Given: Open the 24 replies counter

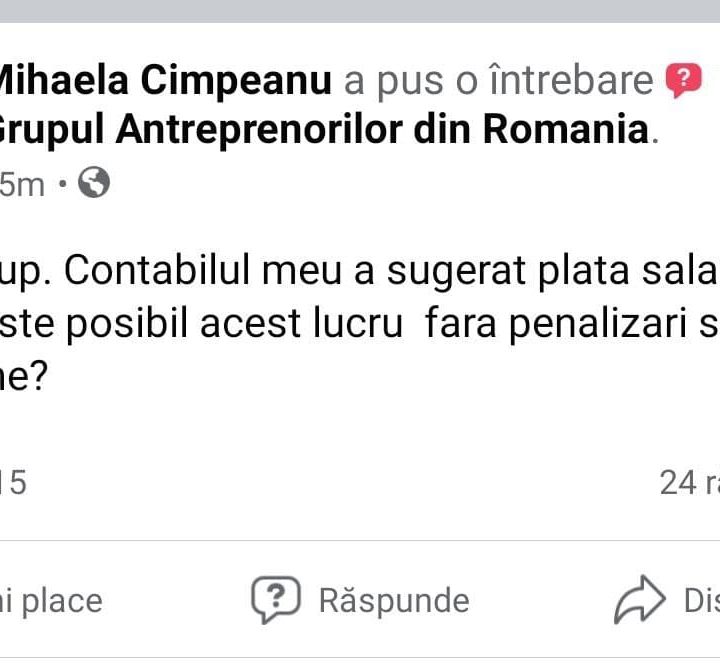Looking at the screenshot, I should 688,483.
